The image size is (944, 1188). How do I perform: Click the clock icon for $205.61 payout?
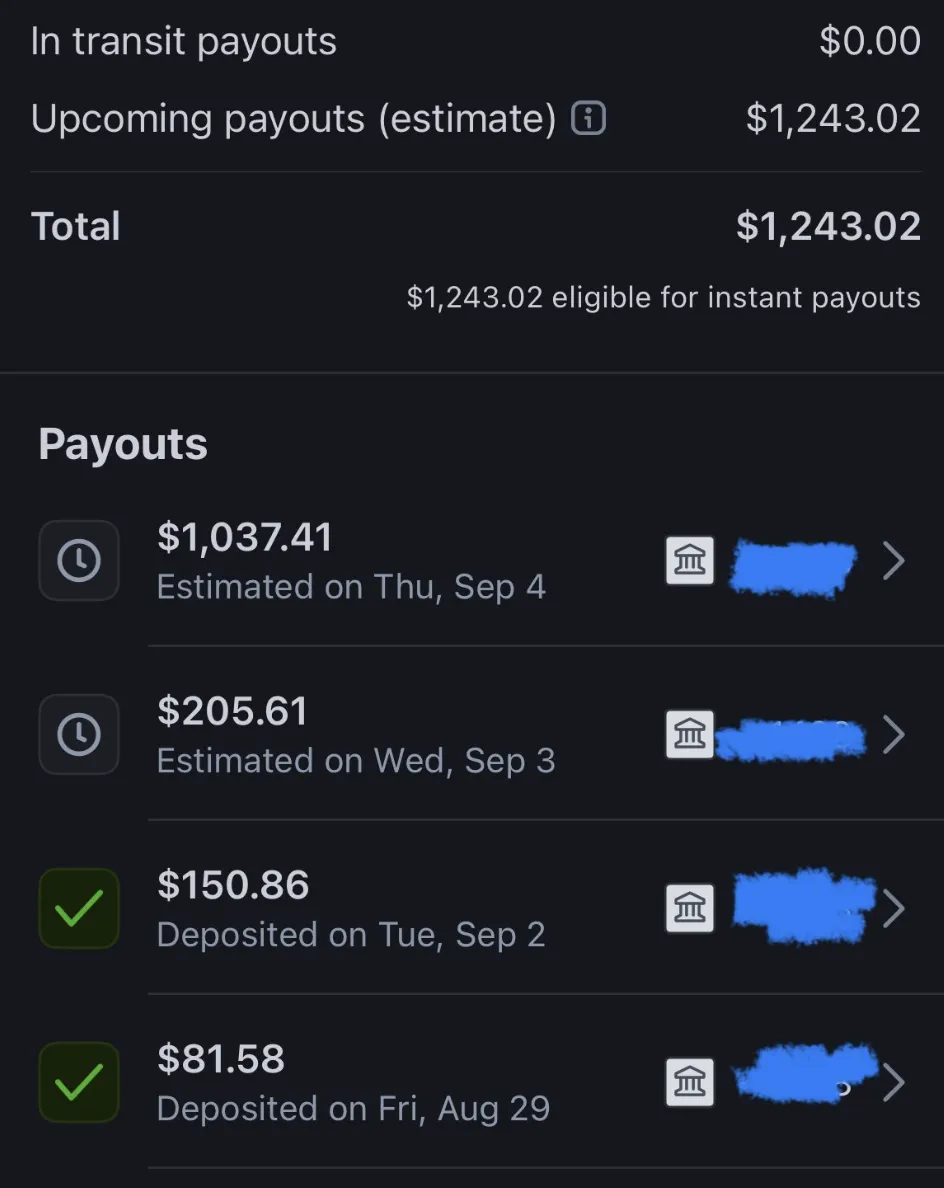[x=79, y=735]
